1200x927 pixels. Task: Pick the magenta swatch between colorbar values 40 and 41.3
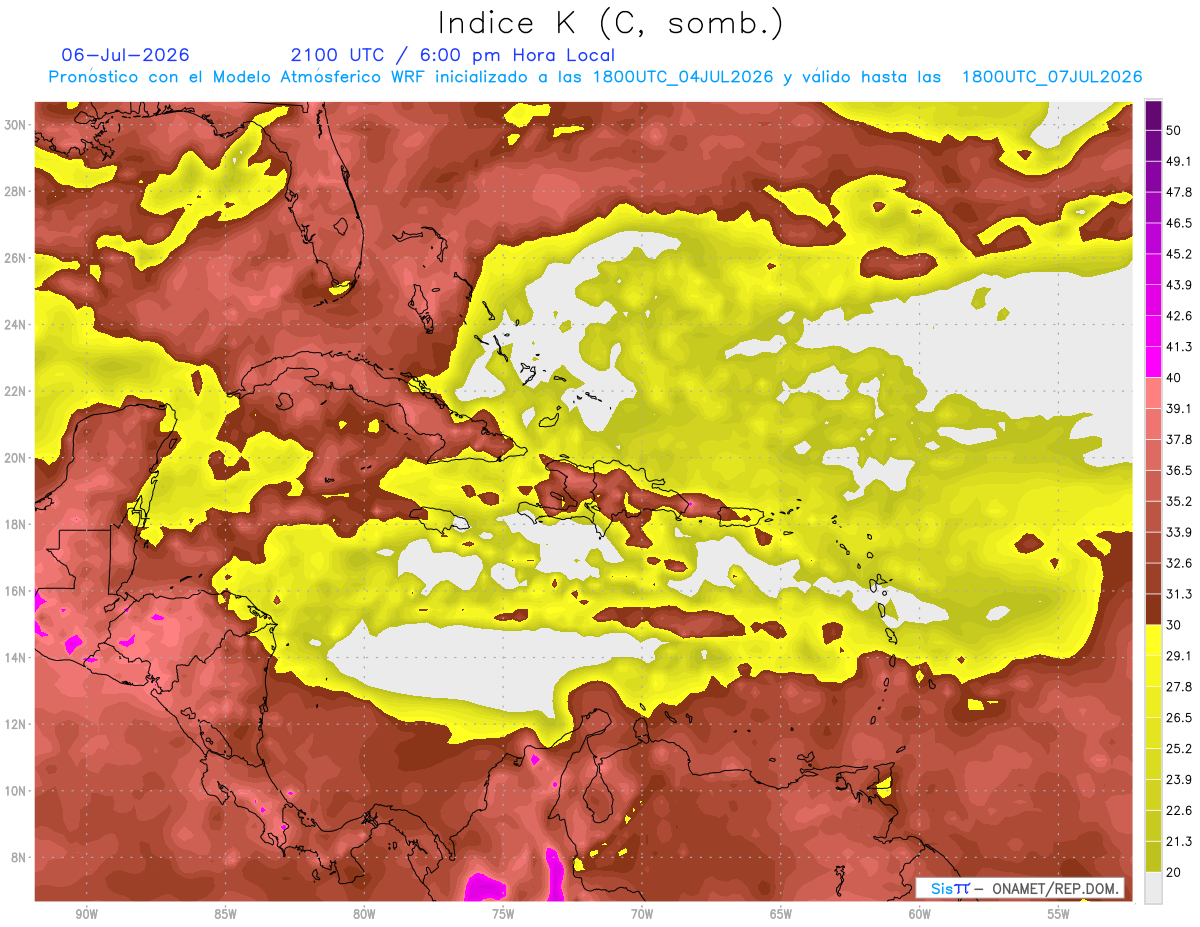(x=1154, y=361)
